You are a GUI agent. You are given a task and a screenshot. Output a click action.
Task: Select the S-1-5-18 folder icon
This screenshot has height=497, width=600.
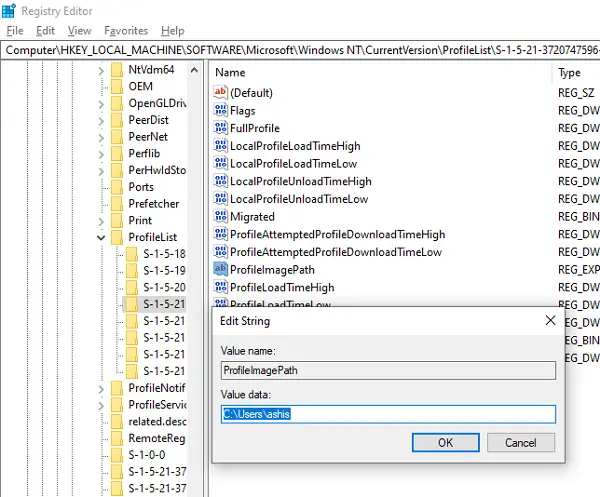(x=132, y=254)
